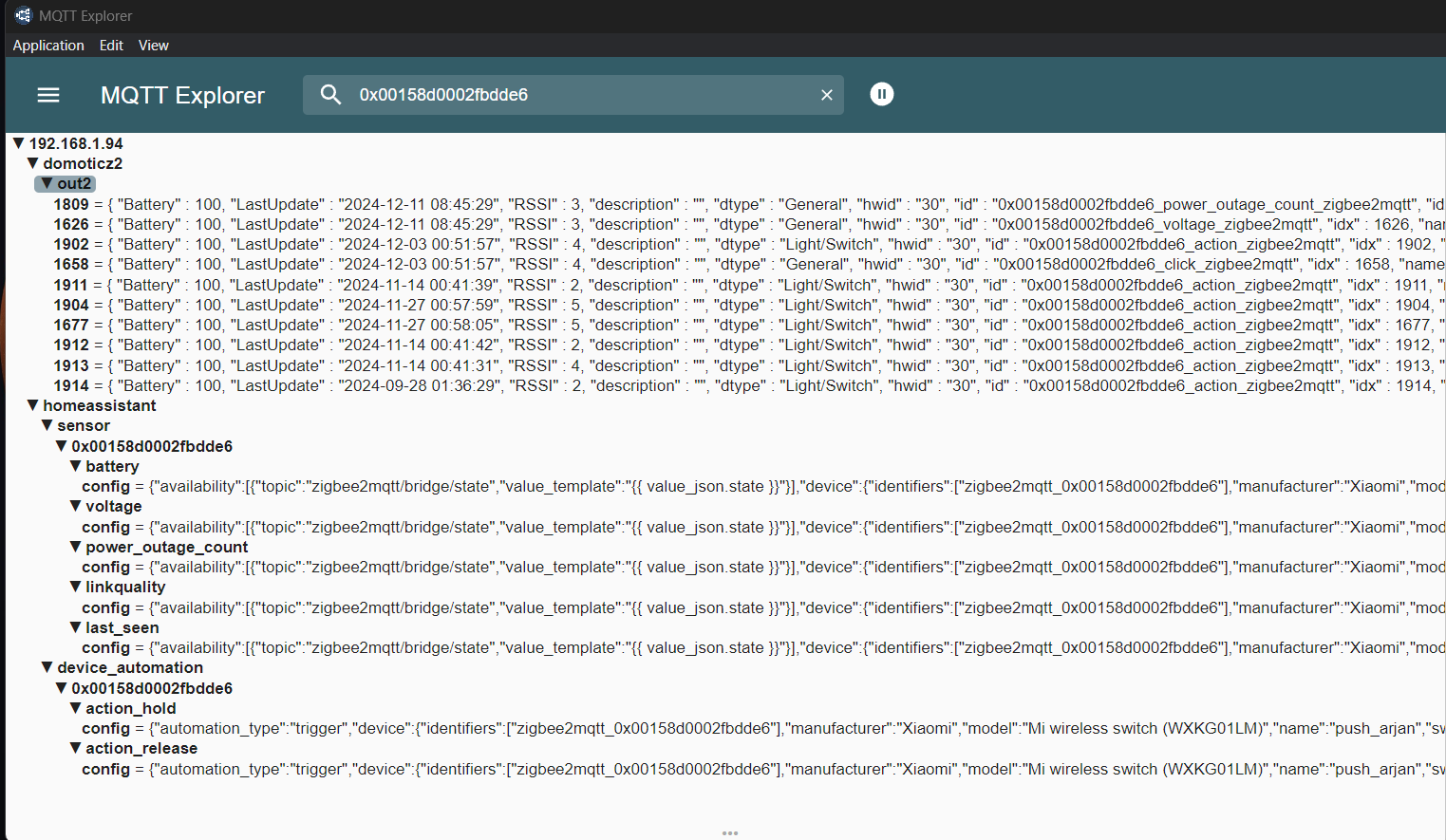Collapse the domoticz2 tree node
Screen dimensions: 1446x840
[x=32, y=163]
